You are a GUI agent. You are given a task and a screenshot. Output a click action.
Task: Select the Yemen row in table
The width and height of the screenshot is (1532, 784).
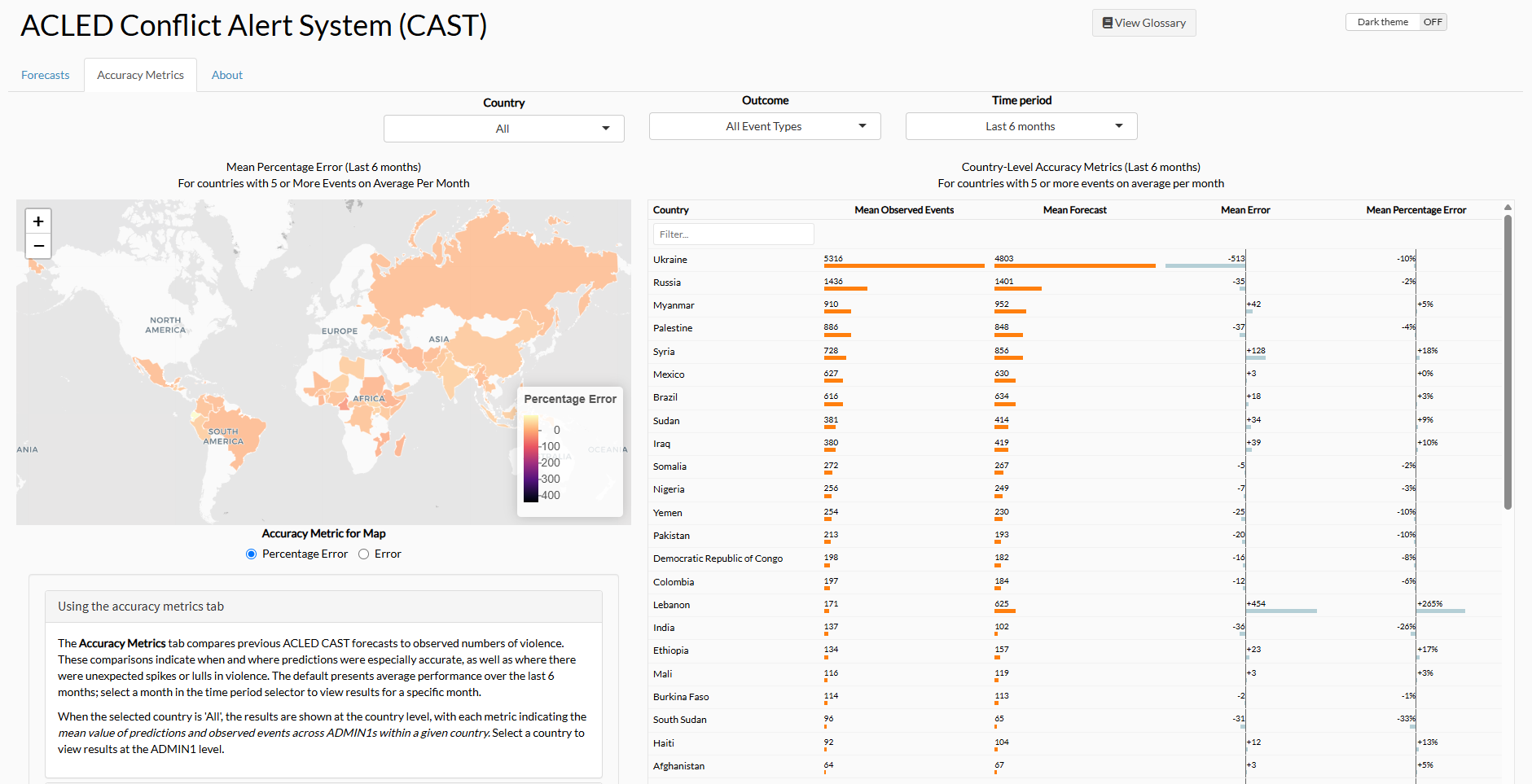[x=1075, y=513]
